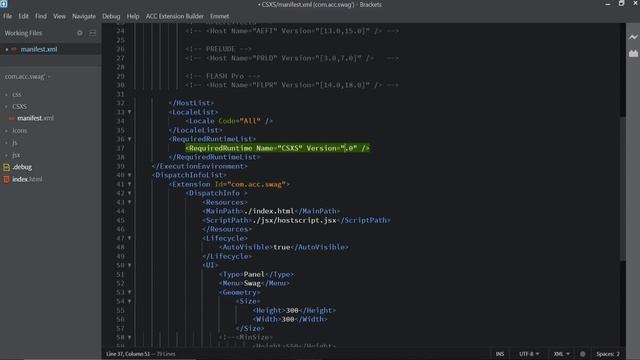
Task: Collapse the CSXS folder
Action: click(19, 107)
